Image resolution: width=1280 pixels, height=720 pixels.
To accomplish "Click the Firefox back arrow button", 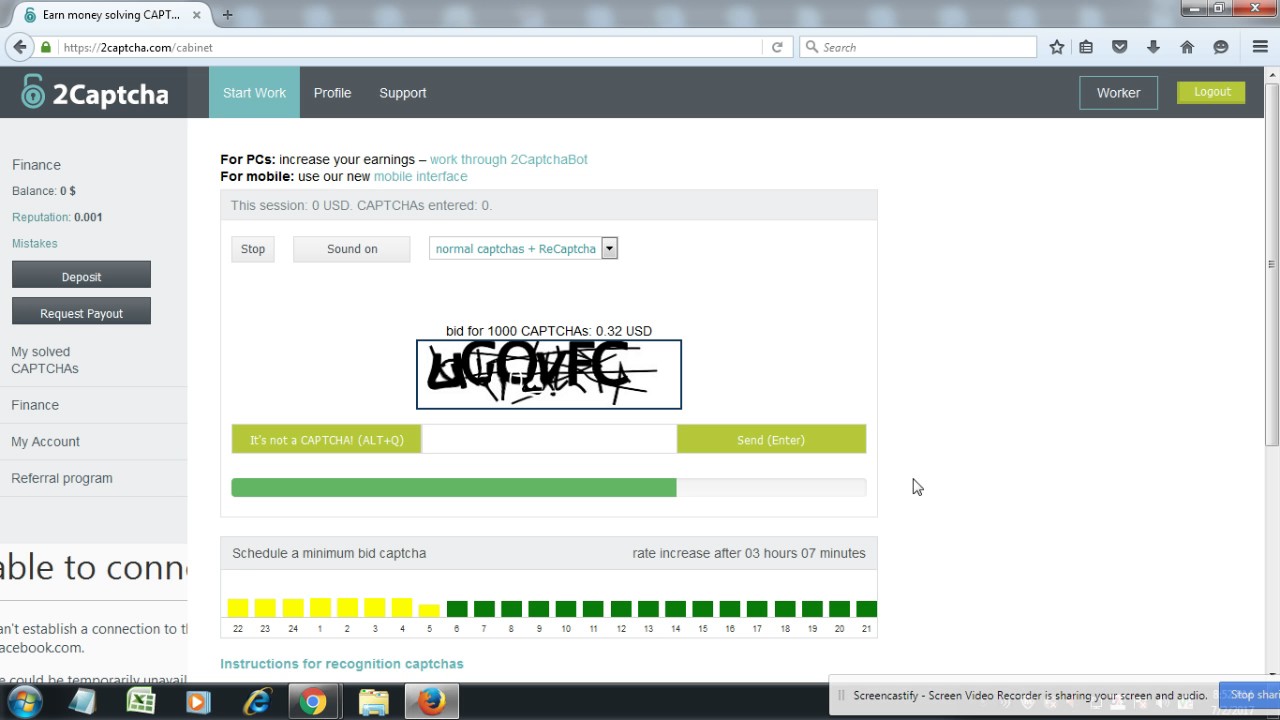I will (x=20, y=47).
